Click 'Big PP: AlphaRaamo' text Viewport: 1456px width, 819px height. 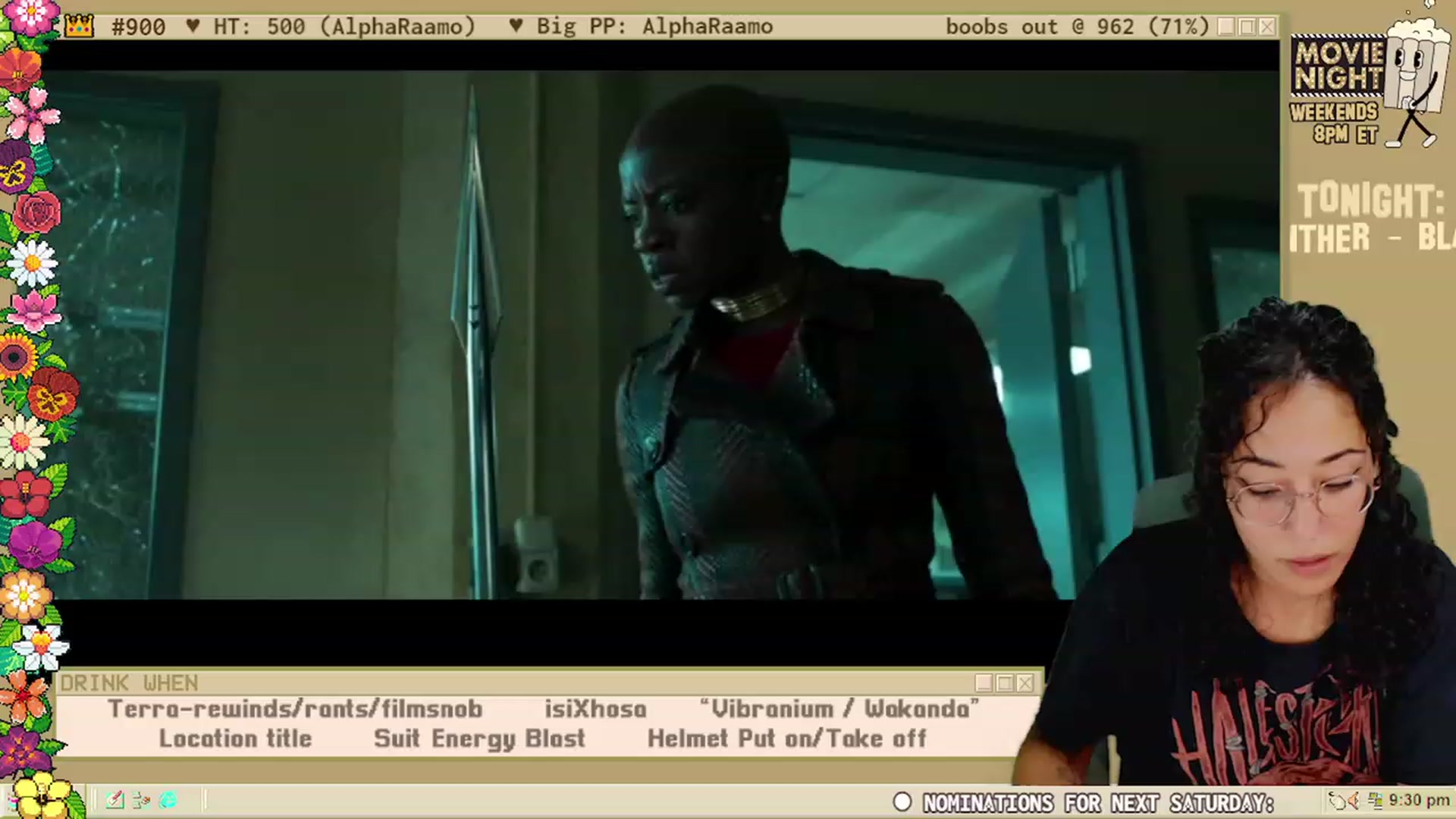coord(654,27)
